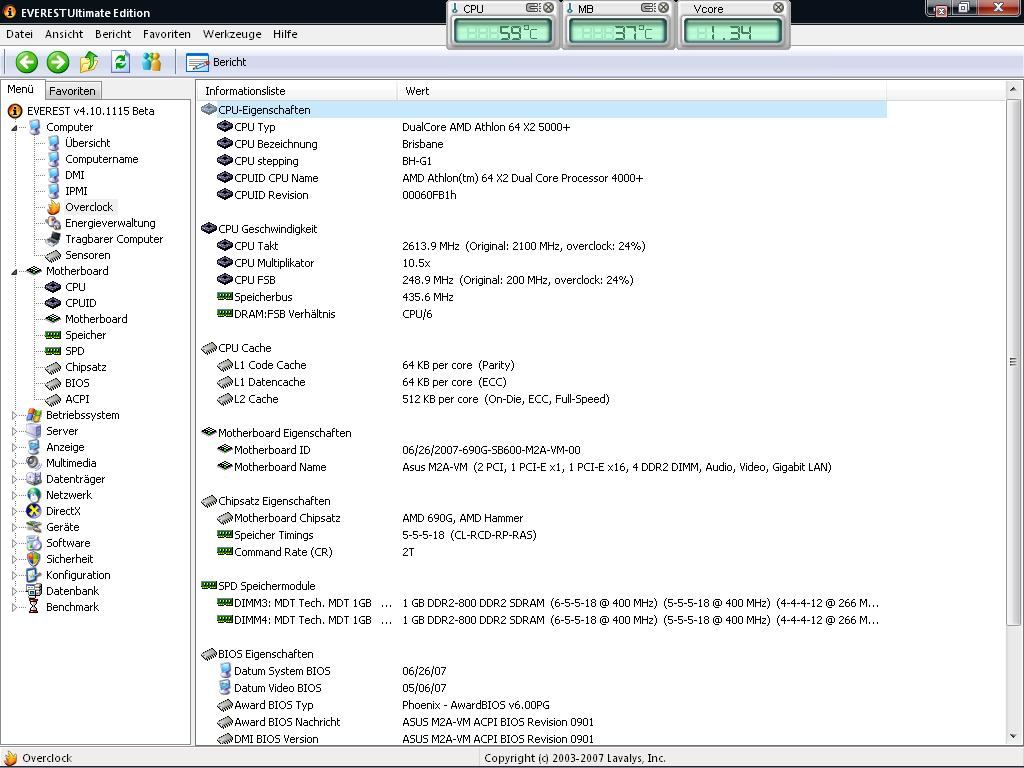The image size is (1024, 768).
Task: Close the CPU temperature gadget
Action: point(549,8)
